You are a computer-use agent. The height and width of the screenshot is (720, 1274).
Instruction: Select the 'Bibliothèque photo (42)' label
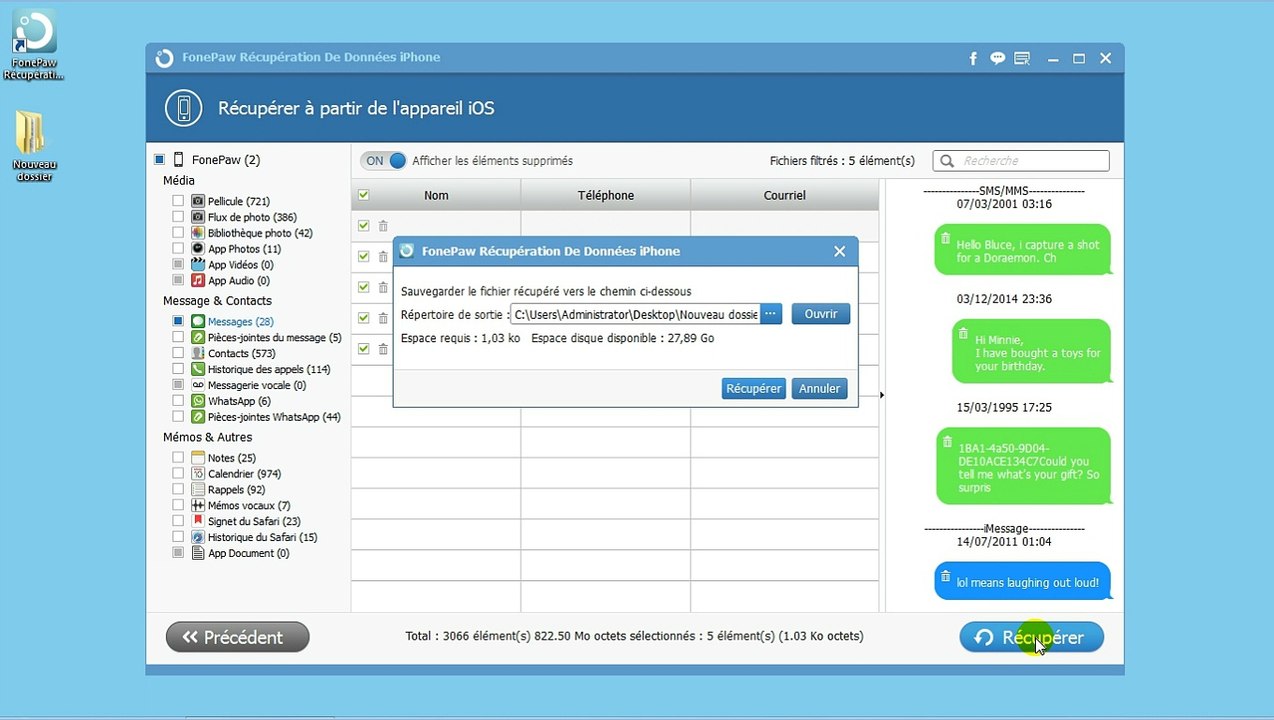(x=260, y=233)
